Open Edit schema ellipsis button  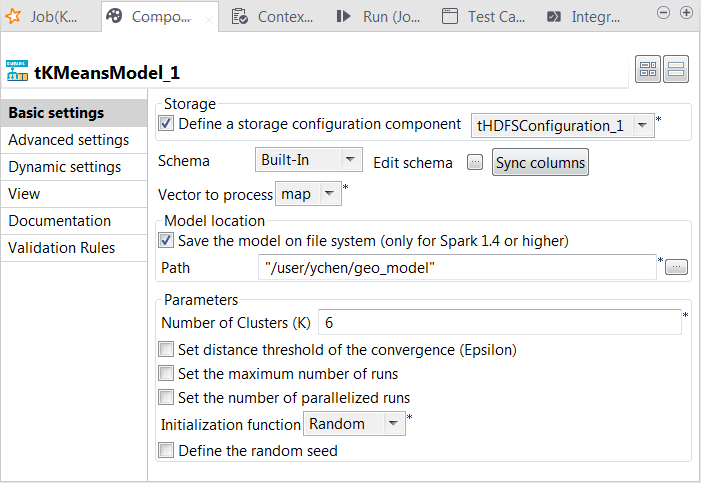(475, 163)
